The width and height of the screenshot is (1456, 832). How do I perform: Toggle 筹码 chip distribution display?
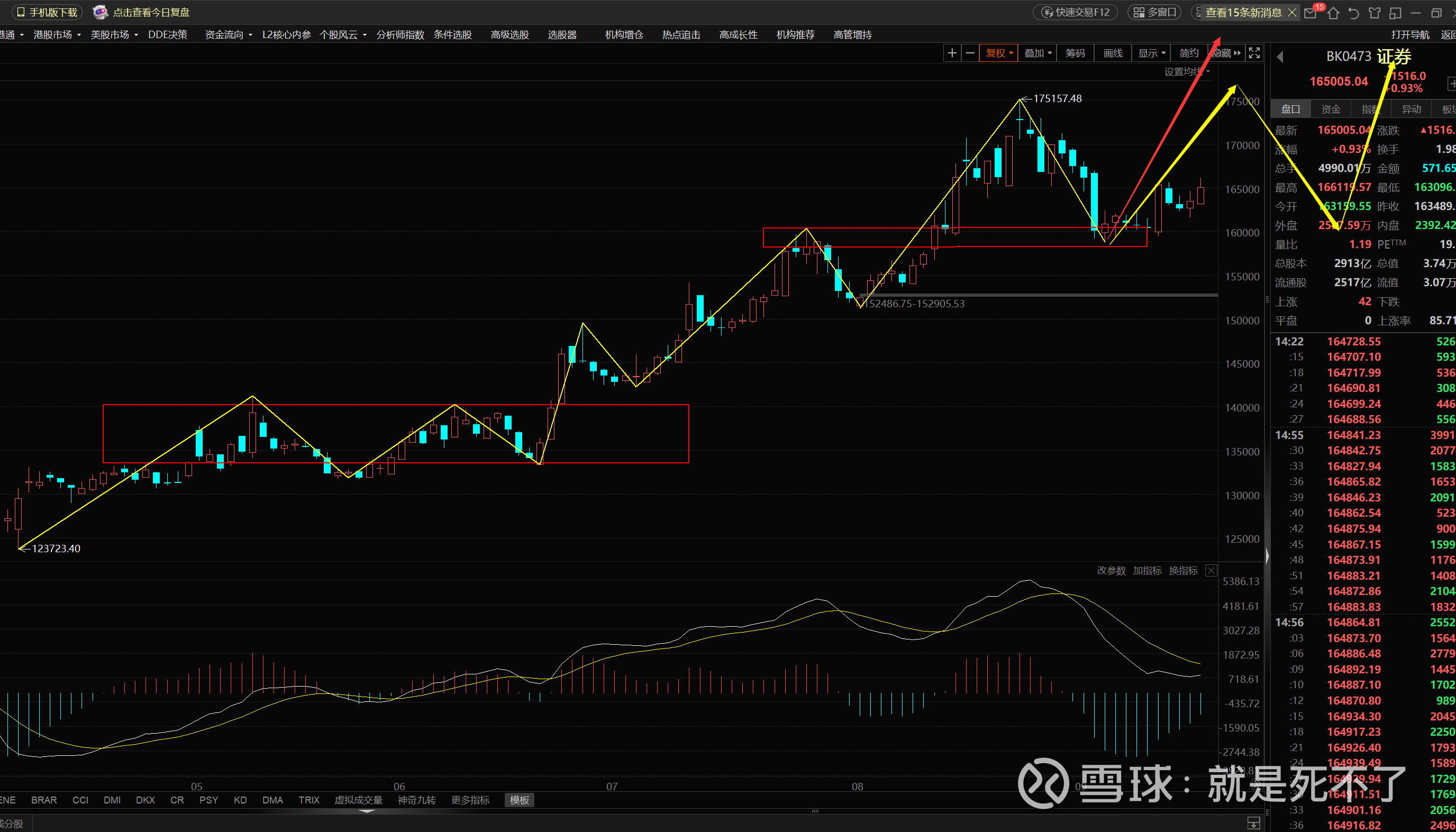pos(1075,53)
